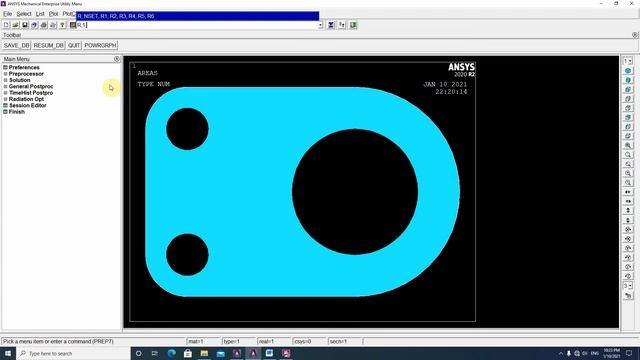The image size is (640, 360).
Task: Open the command history dropdown arrow
Action: click(320, 25)
